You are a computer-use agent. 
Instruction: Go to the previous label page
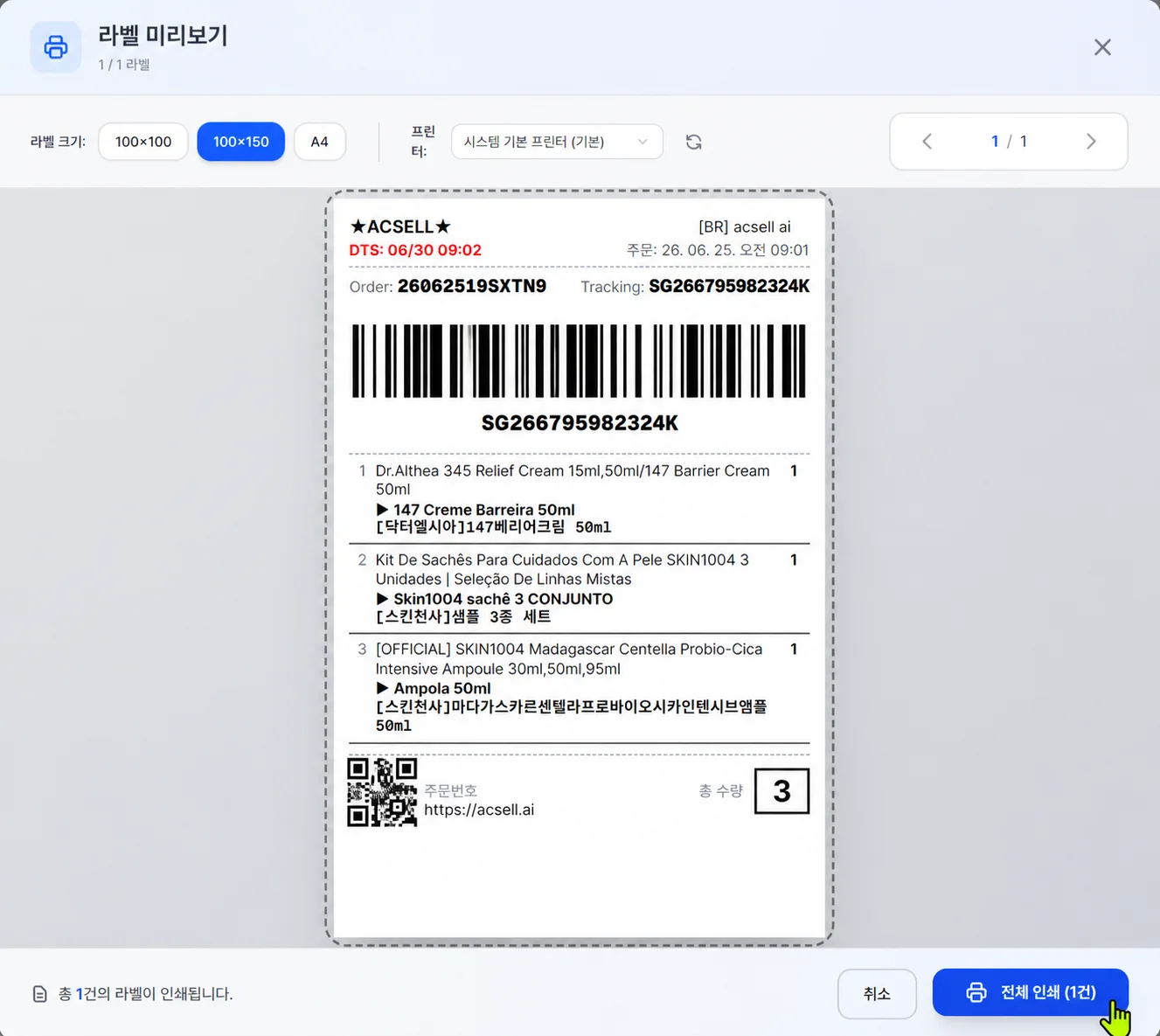pos(927,142)
